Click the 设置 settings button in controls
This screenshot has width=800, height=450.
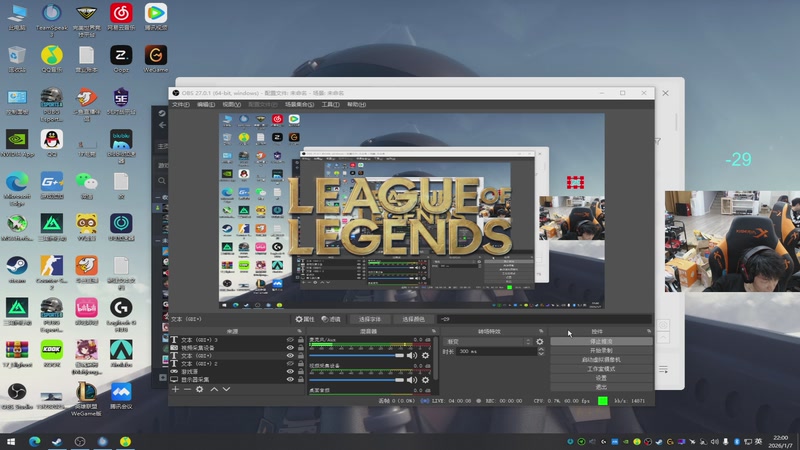click(x=601, y=378)
